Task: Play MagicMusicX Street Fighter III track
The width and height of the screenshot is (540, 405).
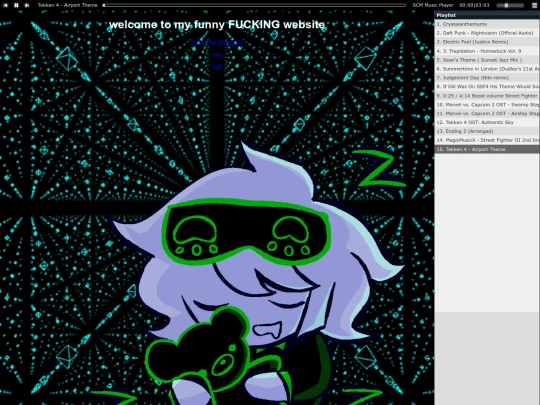Action: (x=487, y=140)
